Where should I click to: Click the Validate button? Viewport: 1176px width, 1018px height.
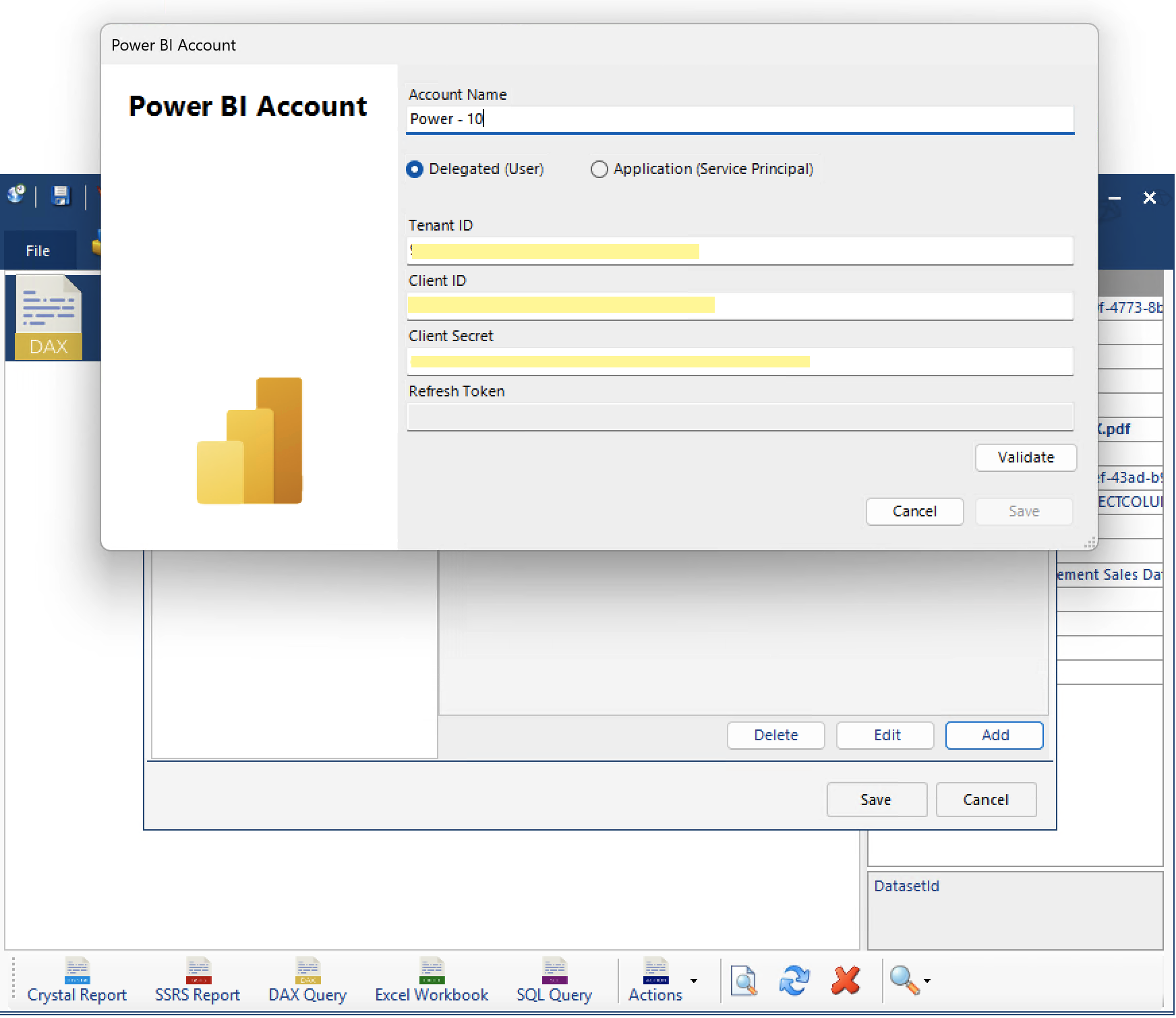pos(1026,458)
